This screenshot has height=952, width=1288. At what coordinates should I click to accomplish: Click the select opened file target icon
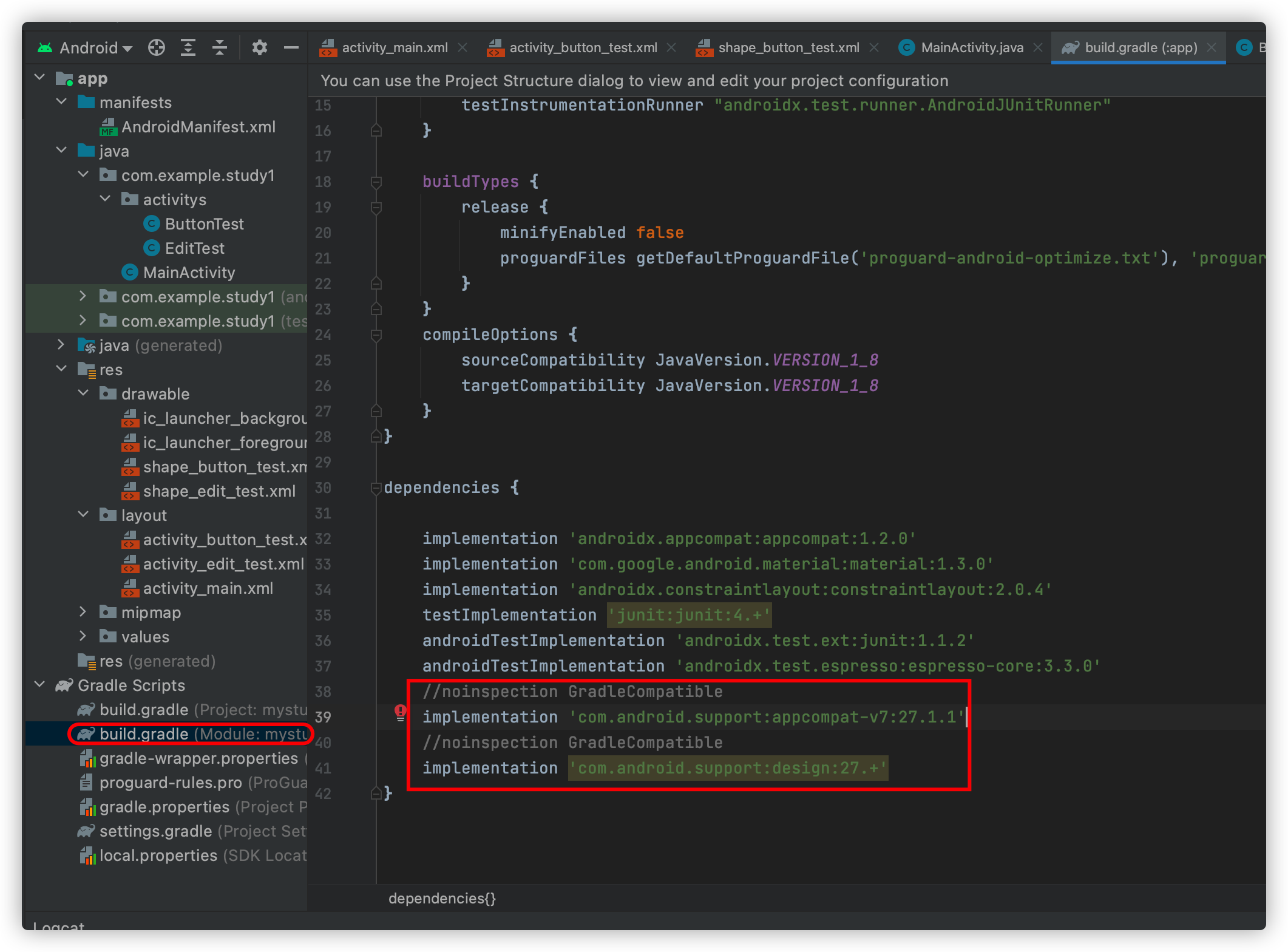point(157,47)
